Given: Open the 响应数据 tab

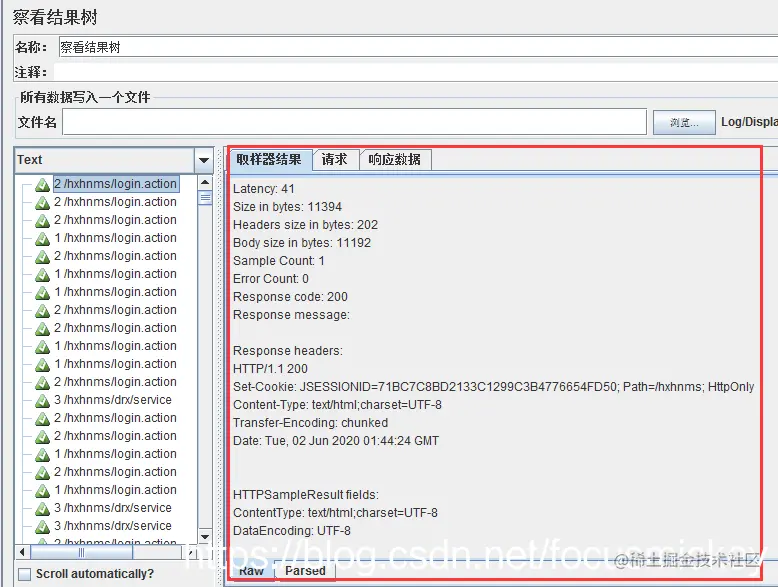Looking at the screenshot, I should tap(395, 159).
